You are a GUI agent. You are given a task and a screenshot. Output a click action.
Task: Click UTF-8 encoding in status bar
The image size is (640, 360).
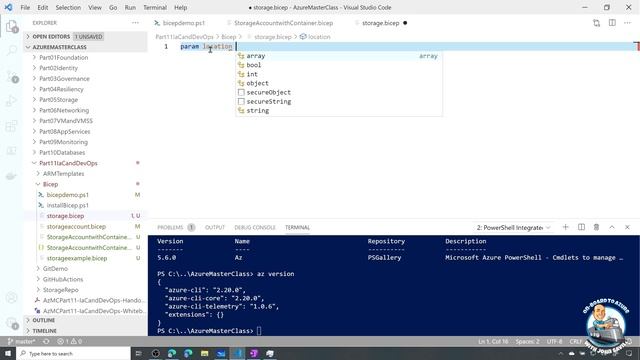pos(554,341)
